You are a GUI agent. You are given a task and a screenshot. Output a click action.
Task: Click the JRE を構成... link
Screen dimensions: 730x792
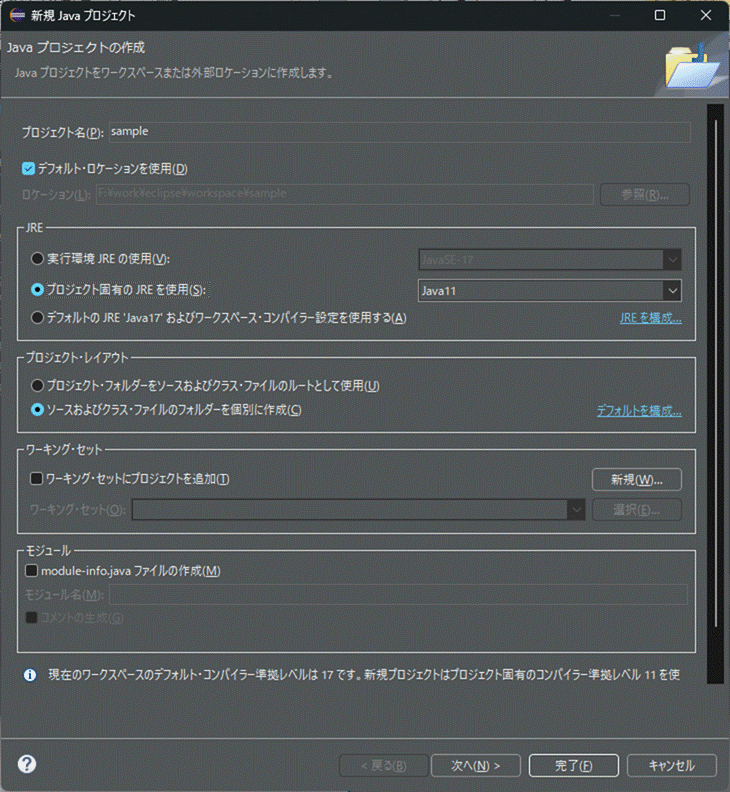[651, 318]
